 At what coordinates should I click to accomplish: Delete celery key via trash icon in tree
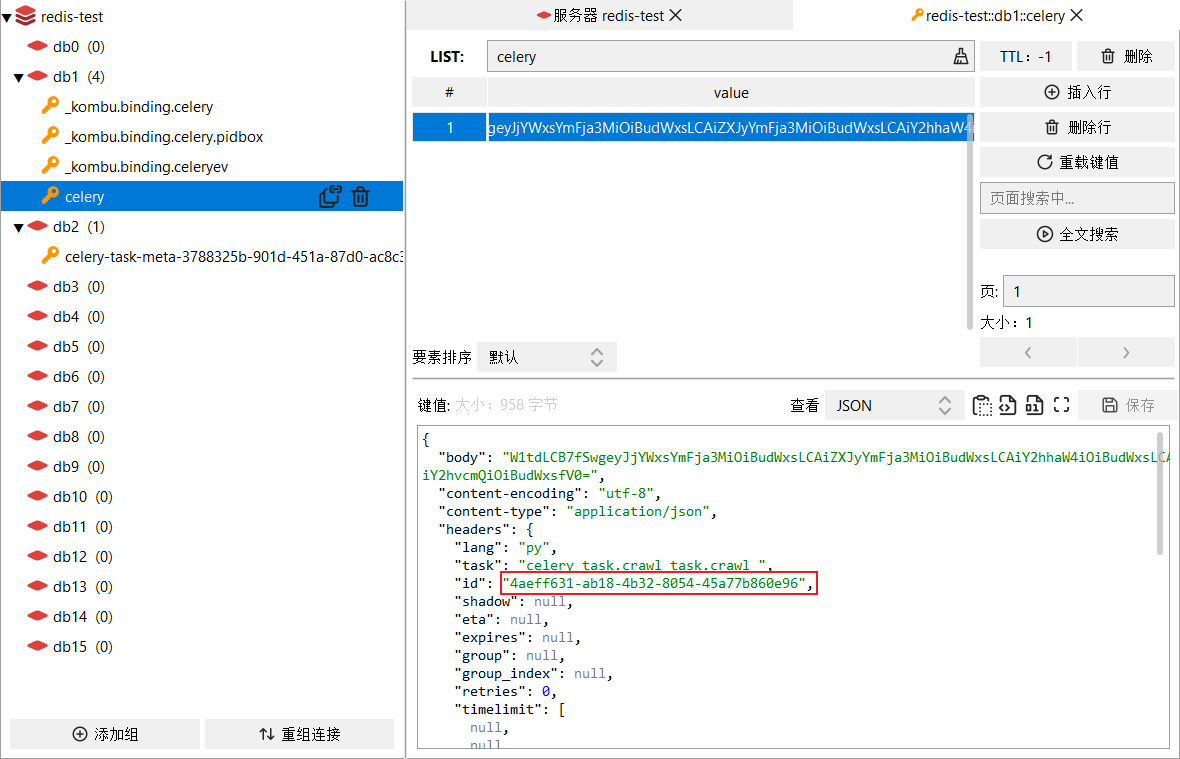(360, 196)
